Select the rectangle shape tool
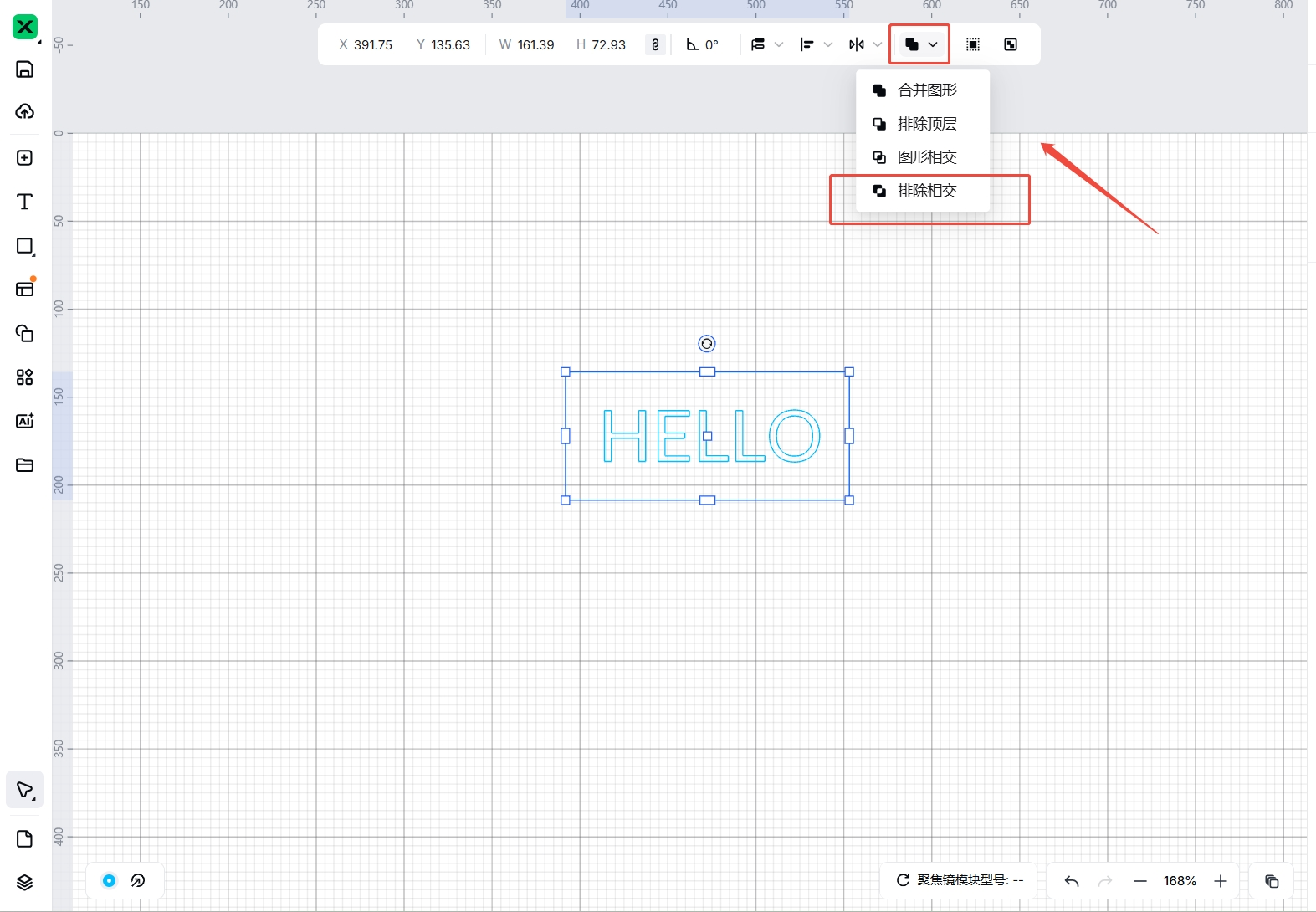Screen dimensions: 1316x912 pyautogui.click(x=25, y=246)
